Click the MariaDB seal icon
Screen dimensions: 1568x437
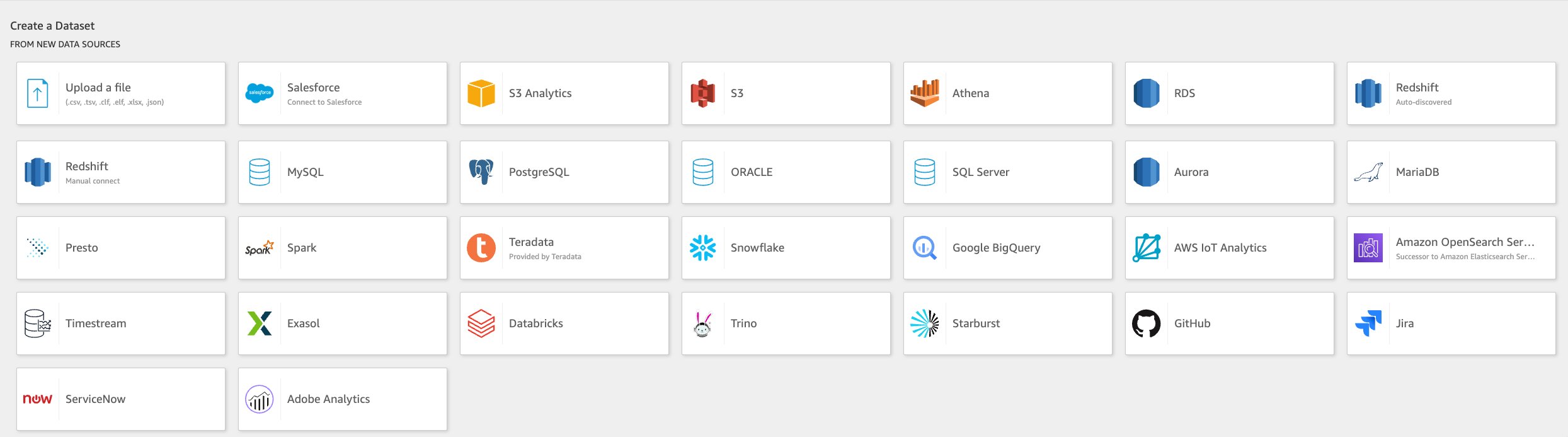coord(1368,172)
